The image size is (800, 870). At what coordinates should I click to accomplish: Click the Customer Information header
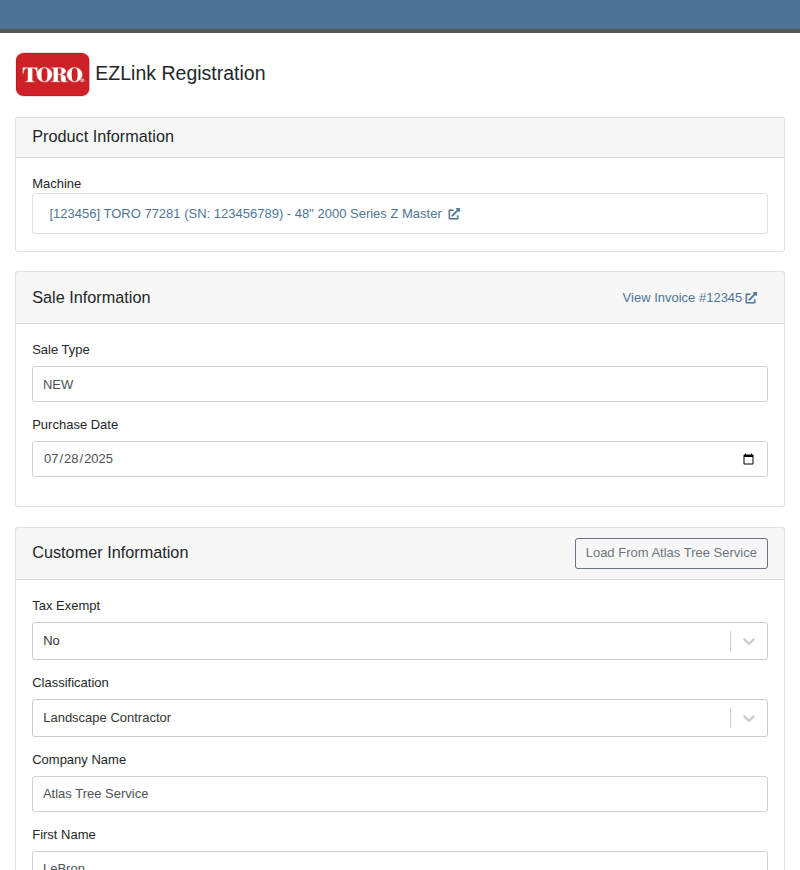click(x=110, y=553)
